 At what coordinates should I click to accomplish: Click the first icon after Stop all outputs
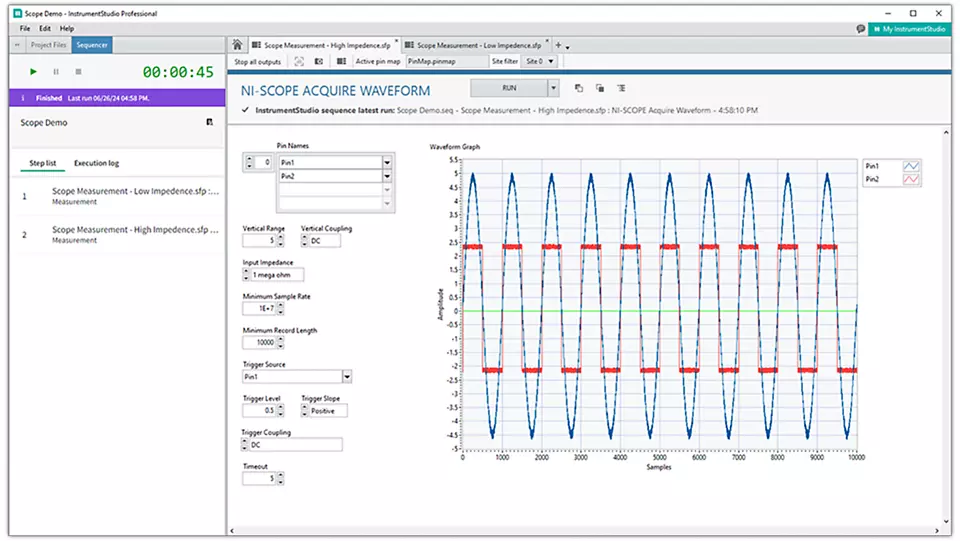[299, 62]
